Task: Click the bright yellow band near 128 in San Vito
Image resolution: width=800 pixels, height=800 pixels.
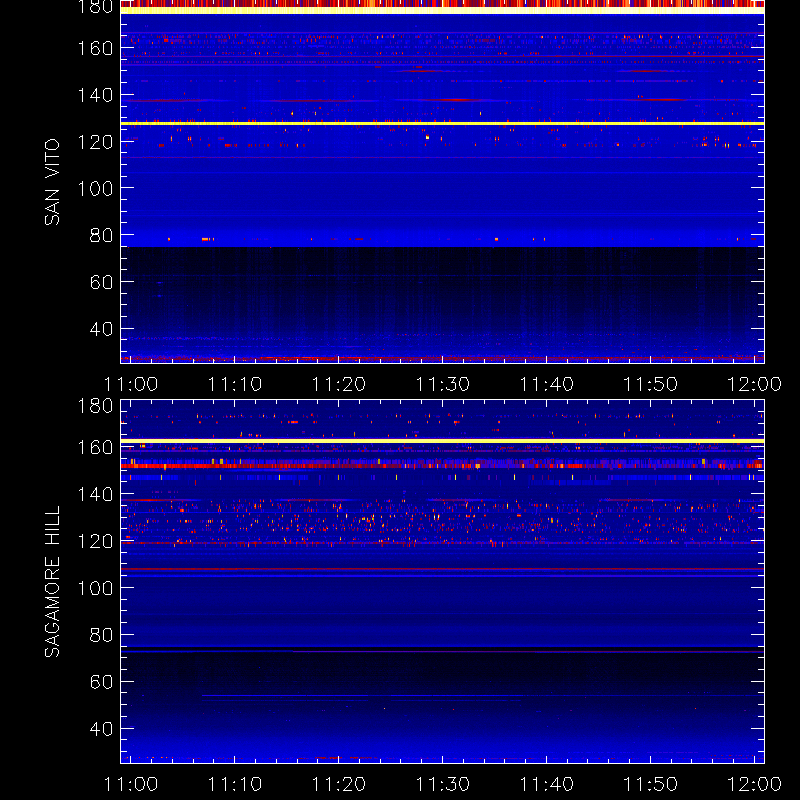Action: (442, 123)
